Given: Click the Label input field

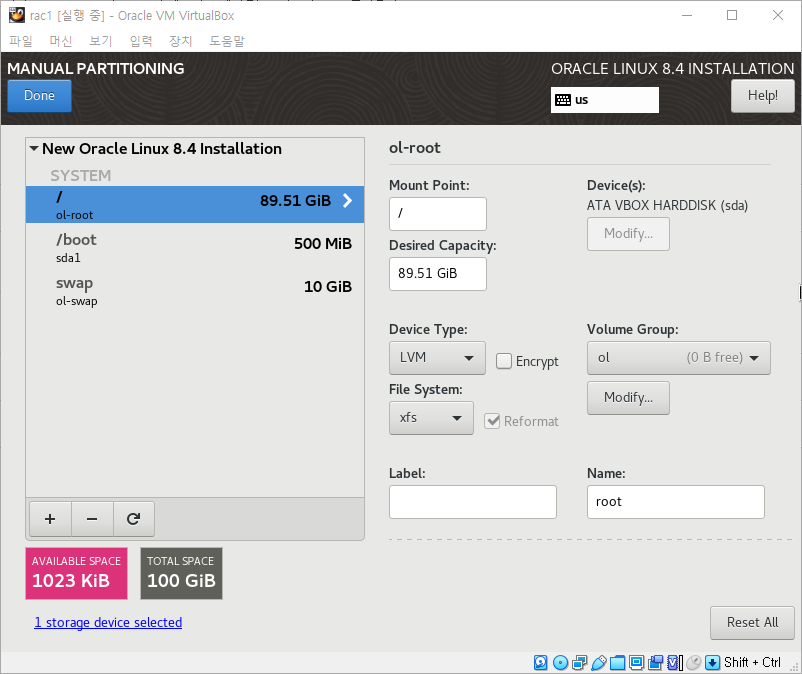Looking at the screenshot, I should (x=473, y=502).
